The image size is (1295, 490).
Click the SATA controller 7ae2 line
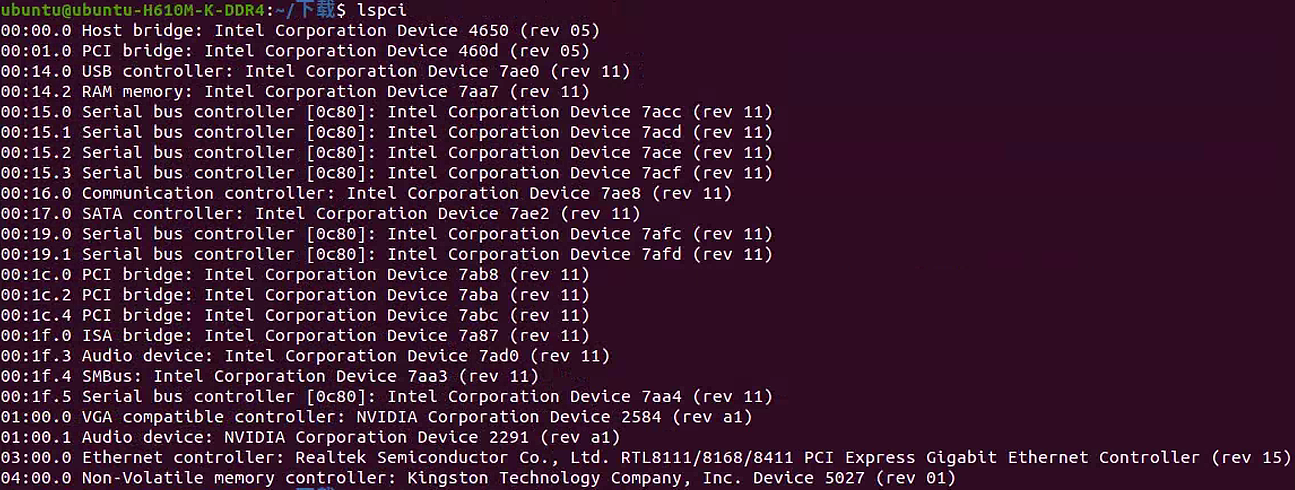(x=320, y=213)
